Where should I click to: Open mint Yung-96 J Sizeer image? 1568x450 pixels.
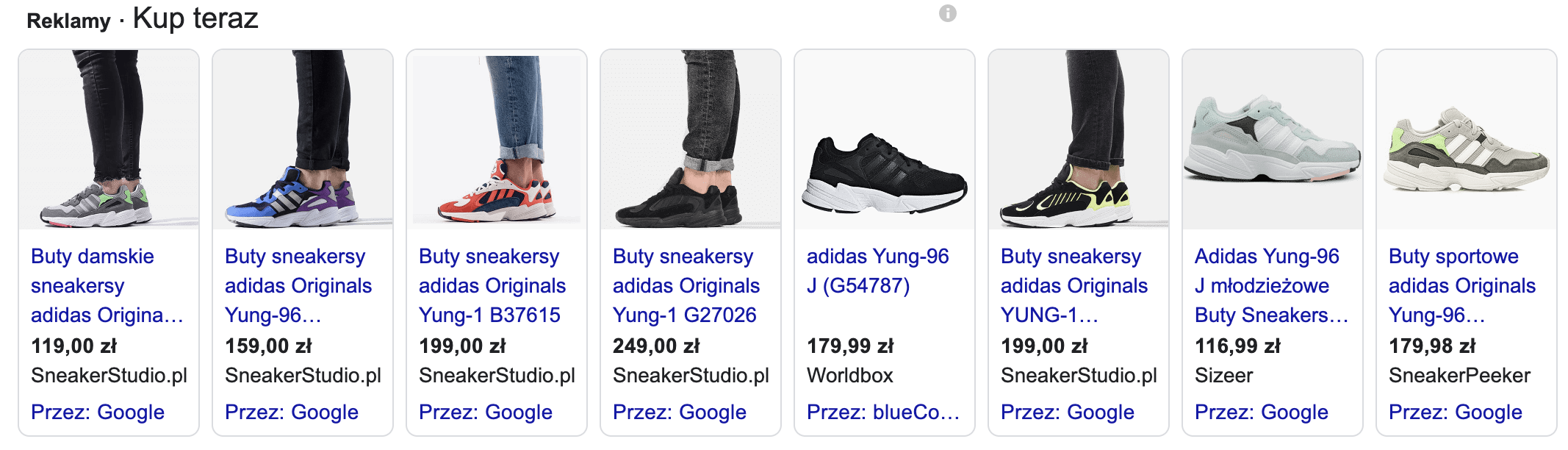pos(1273,140)
